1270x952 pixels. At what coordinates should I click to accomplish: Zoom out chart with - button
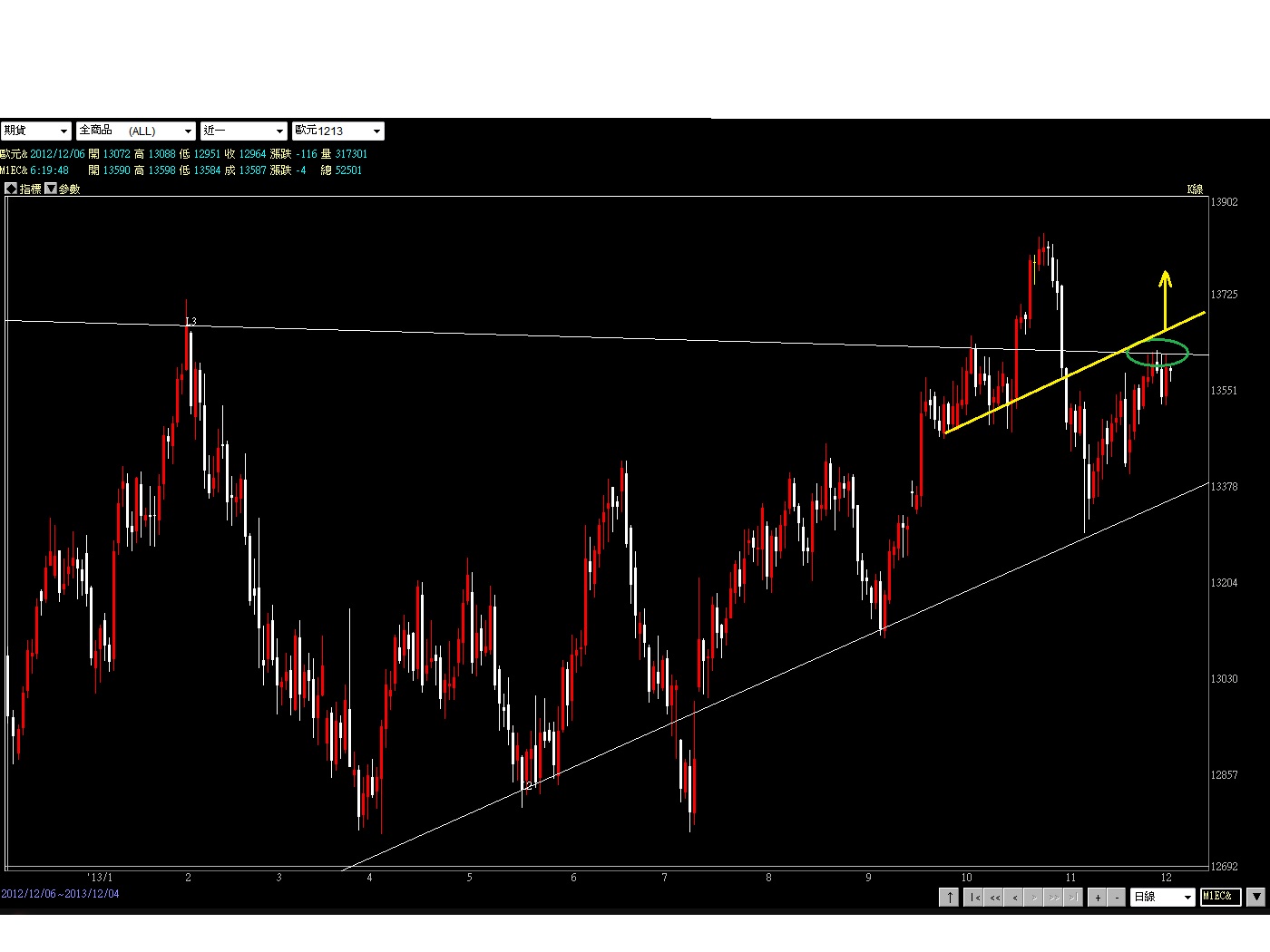(x=1118, y=897)
